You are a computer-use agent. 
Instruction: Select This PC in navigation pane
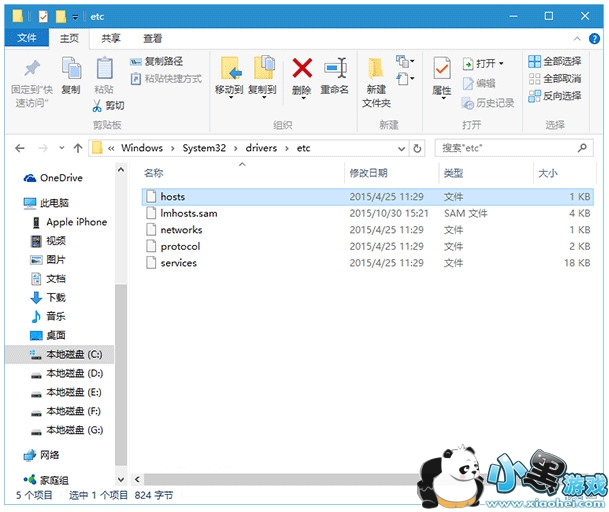[46, 203]
